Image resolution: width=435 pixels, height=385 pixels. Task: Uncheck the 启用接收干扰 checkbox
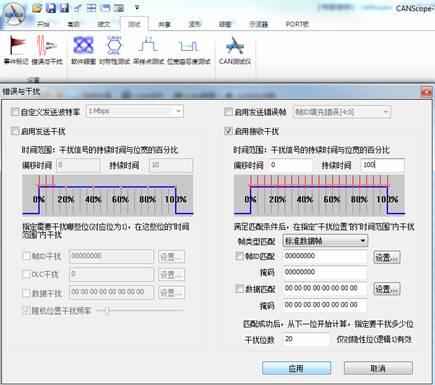228,131
